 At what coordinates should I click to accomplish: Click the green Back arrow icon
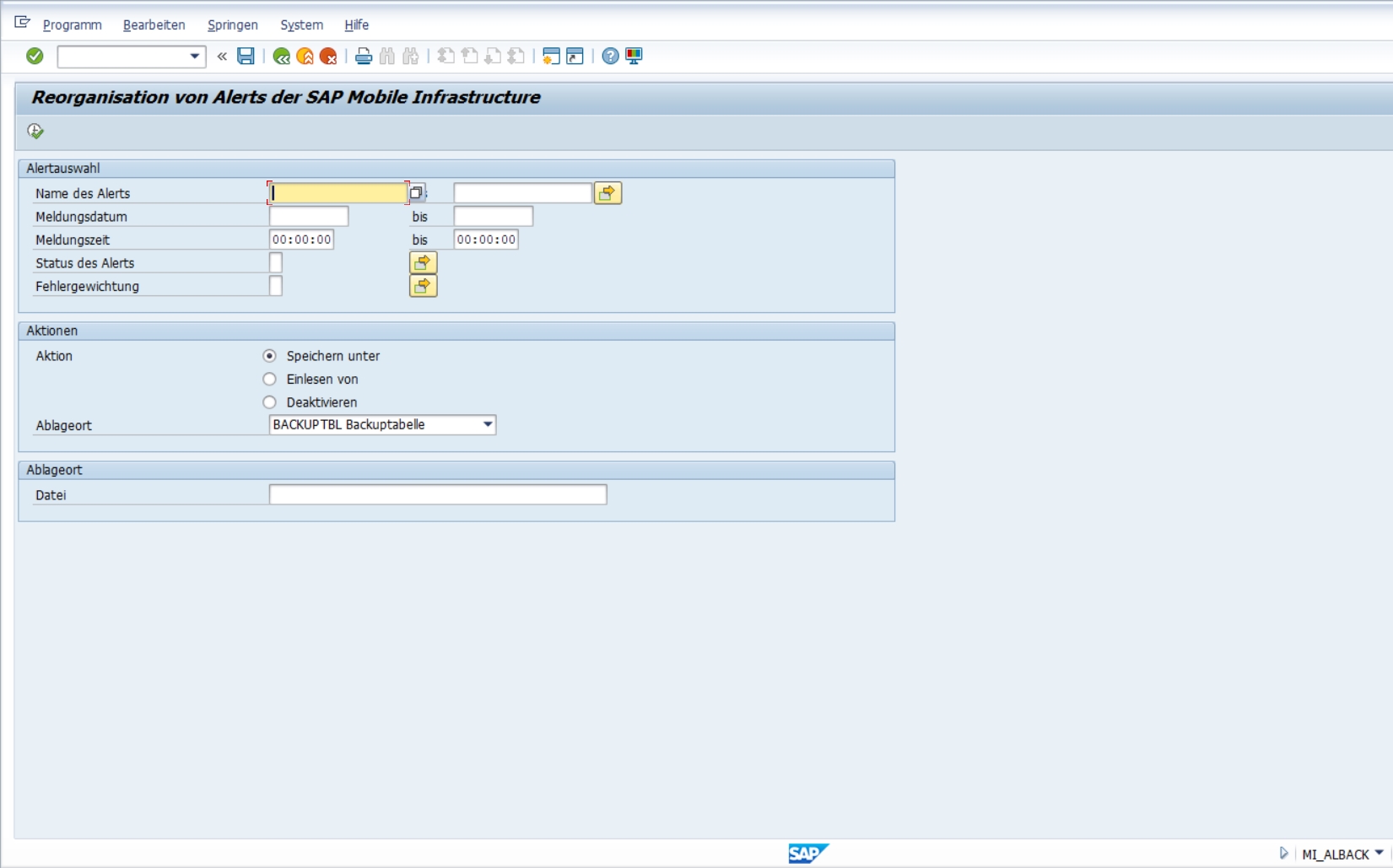282,57
